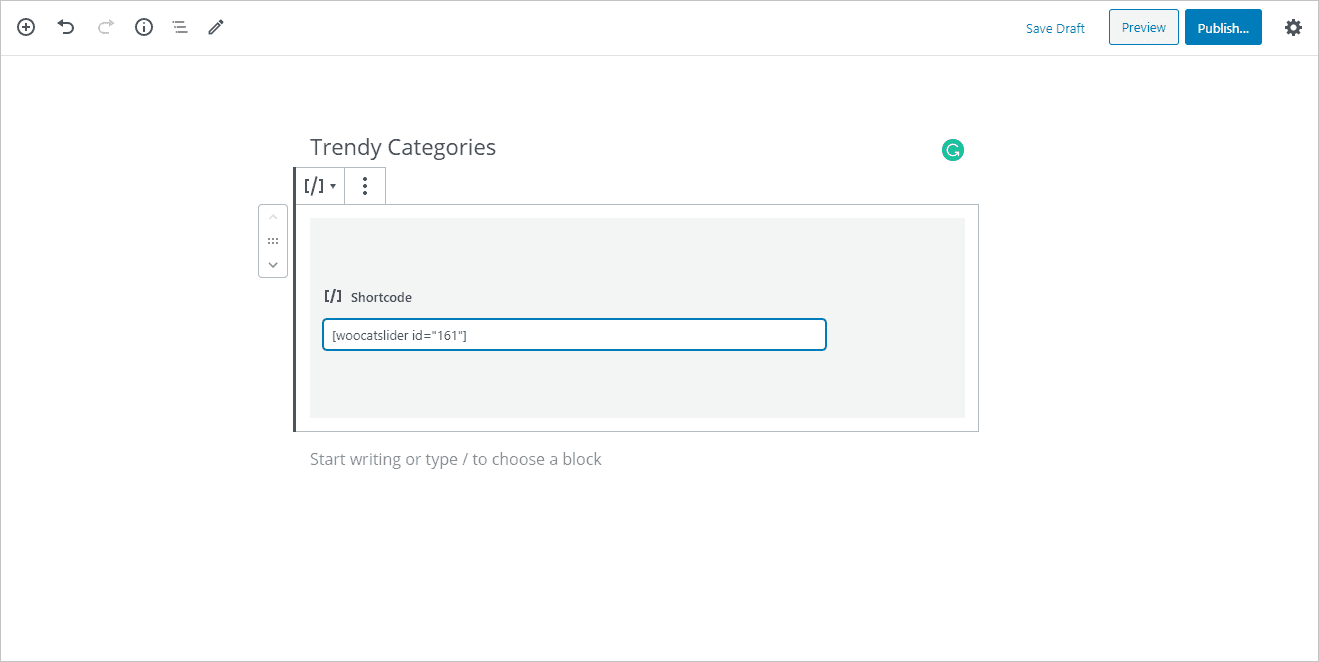Toggle the settings gear sidebar
This screenshot has width=1319, height=662.
pyautogui.click(x=1293, y=27)
